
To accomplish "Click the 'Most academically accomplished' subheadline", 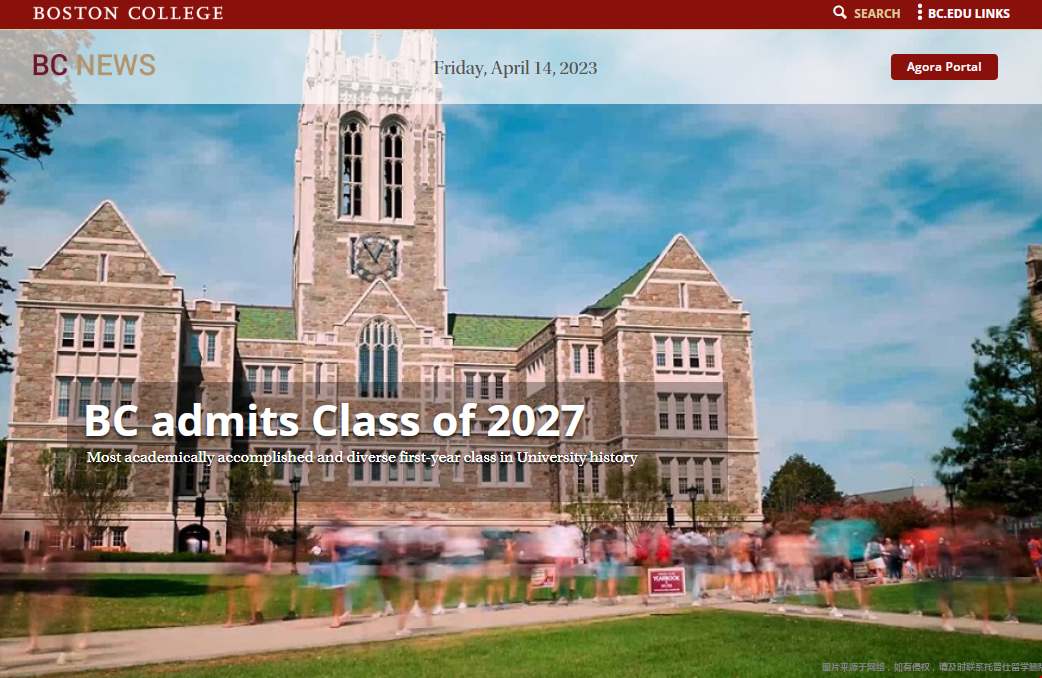I will [361, 458].
